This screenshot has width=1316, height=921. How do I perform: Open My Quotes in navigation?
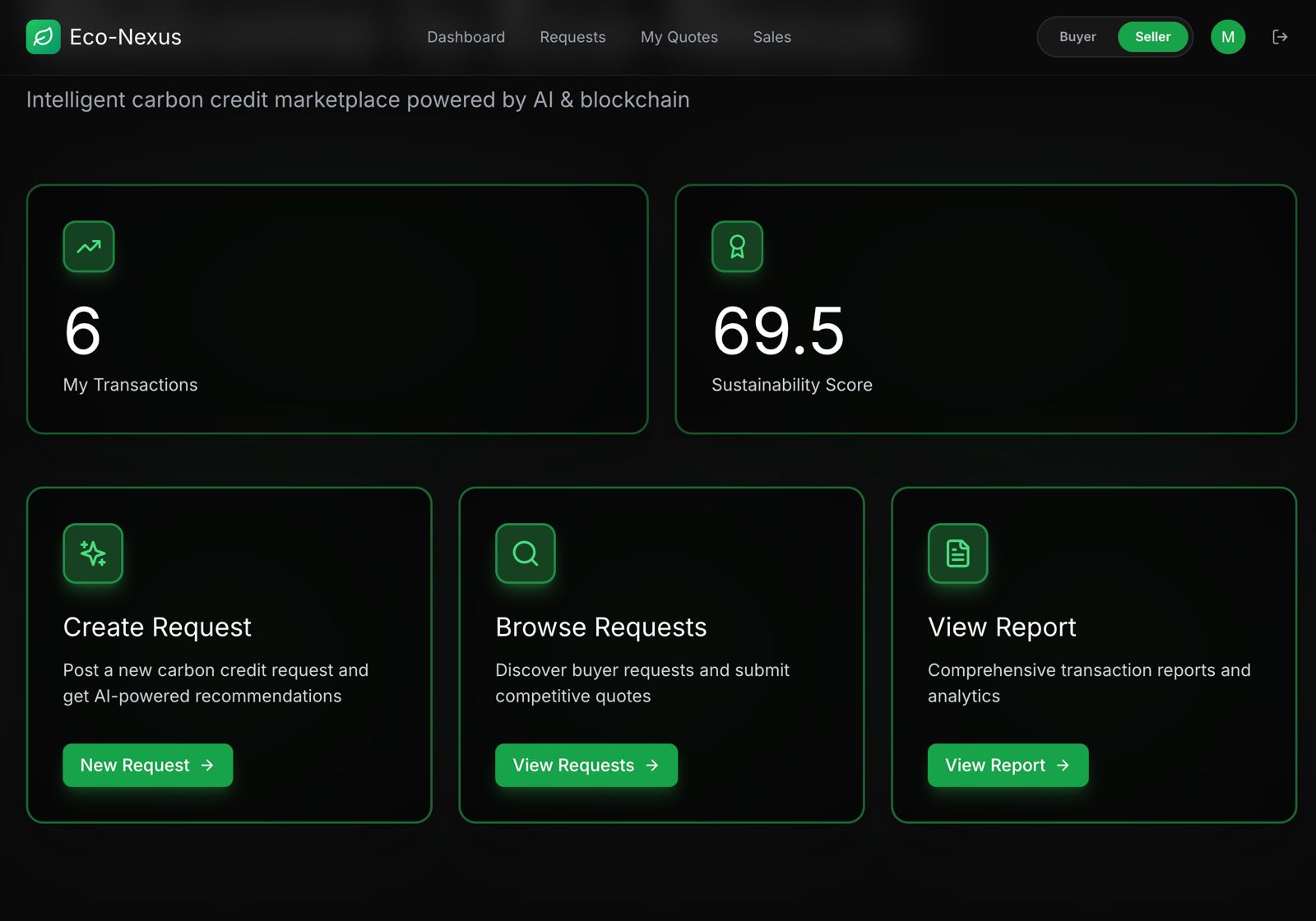click(679, 37)
